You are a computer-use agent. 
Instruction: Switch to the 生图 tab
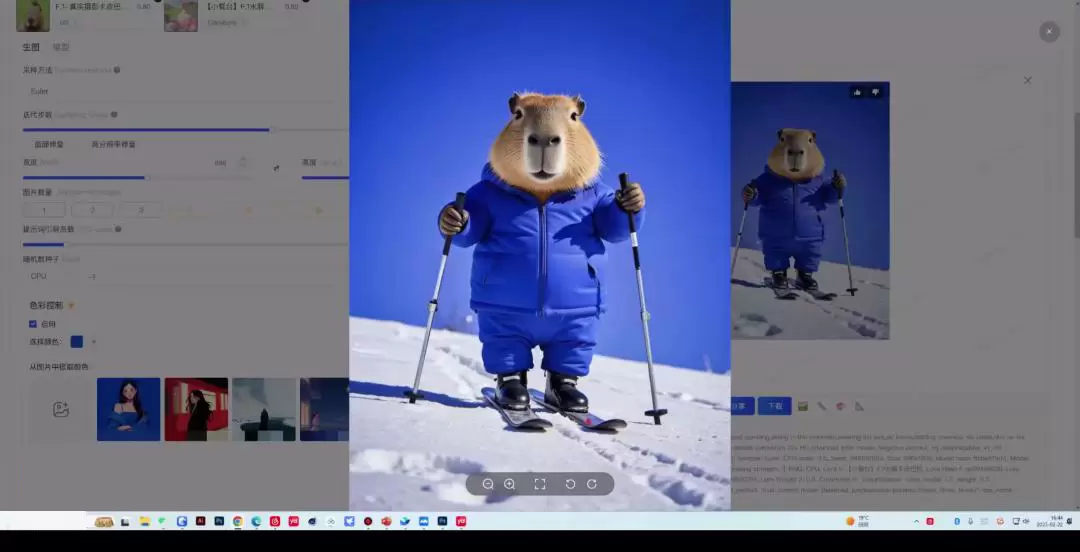pyautogui.click(x=31, y=47)
